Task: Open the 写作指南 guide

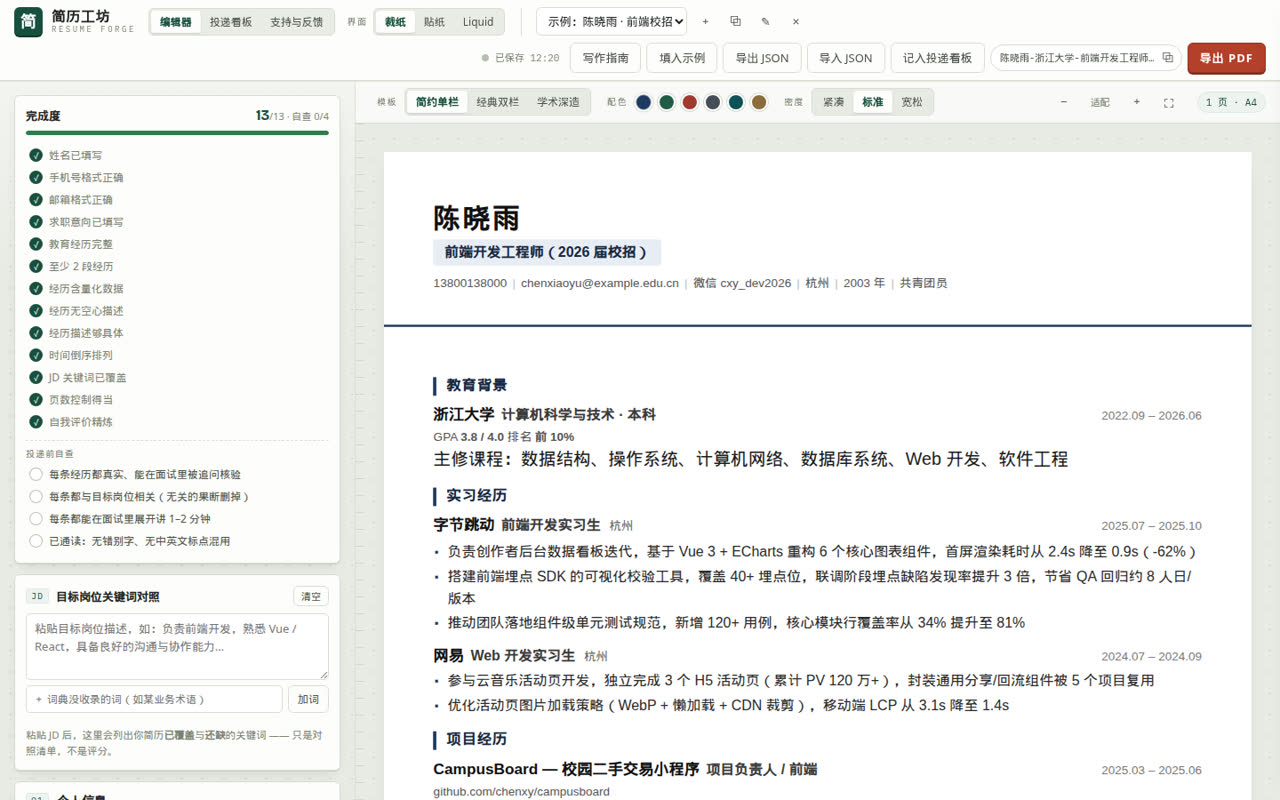Action: (x=605, y=58)
